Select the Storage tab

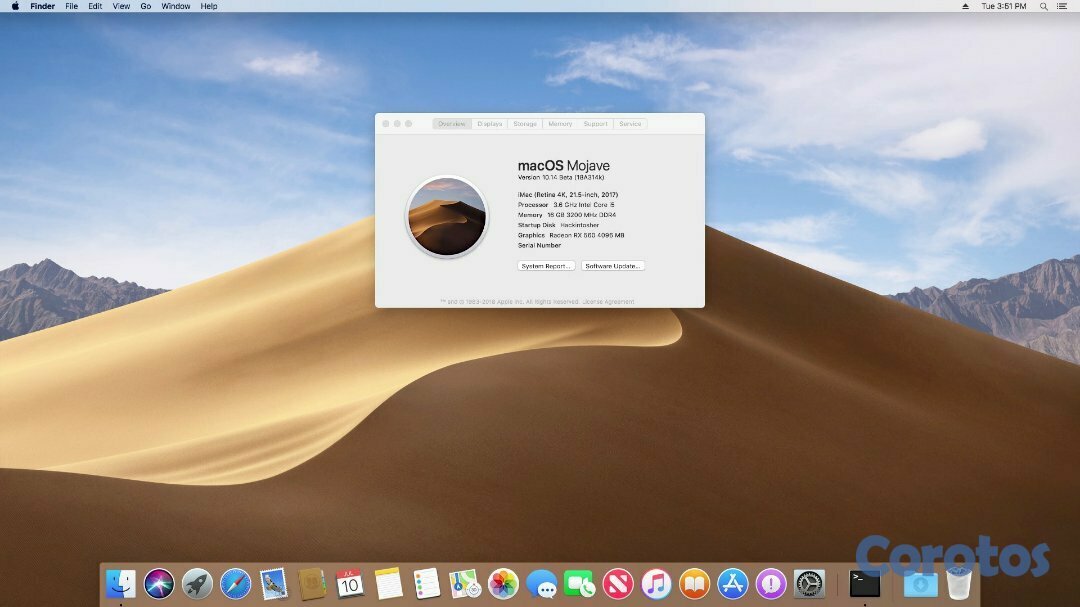(524, 124)
